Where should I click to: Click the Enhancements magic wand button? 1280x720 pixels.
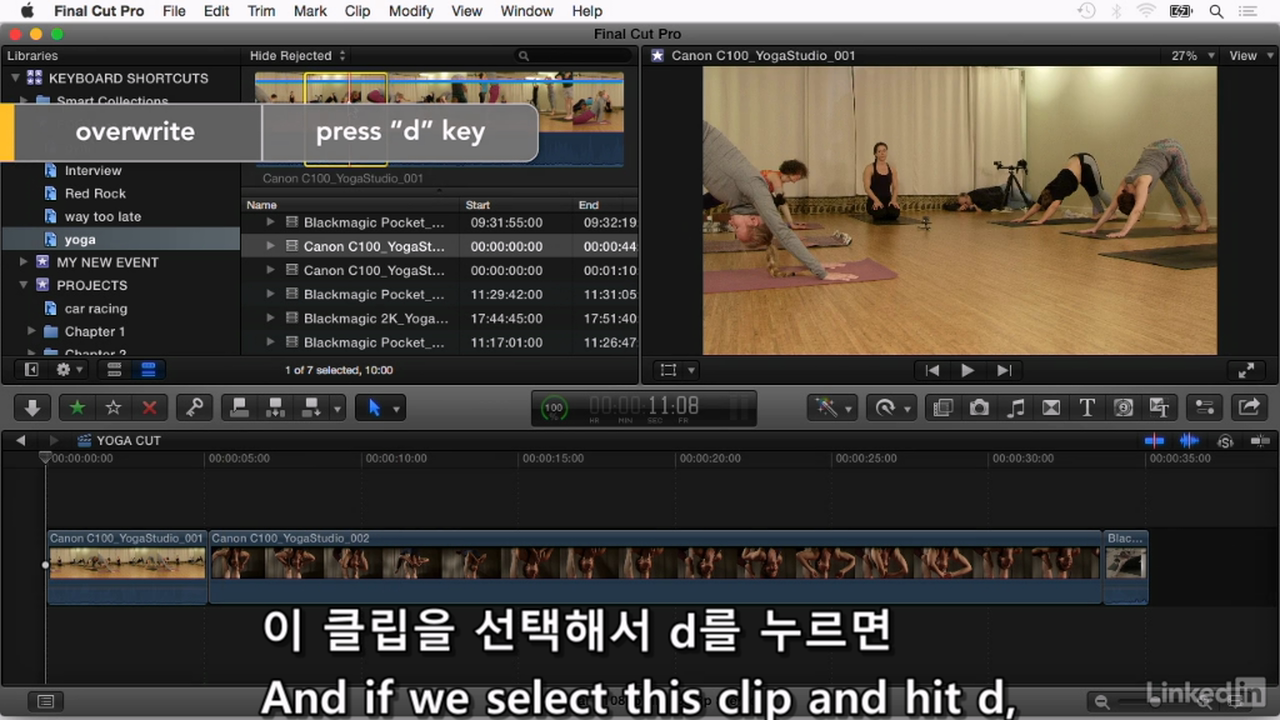point(826,408)
